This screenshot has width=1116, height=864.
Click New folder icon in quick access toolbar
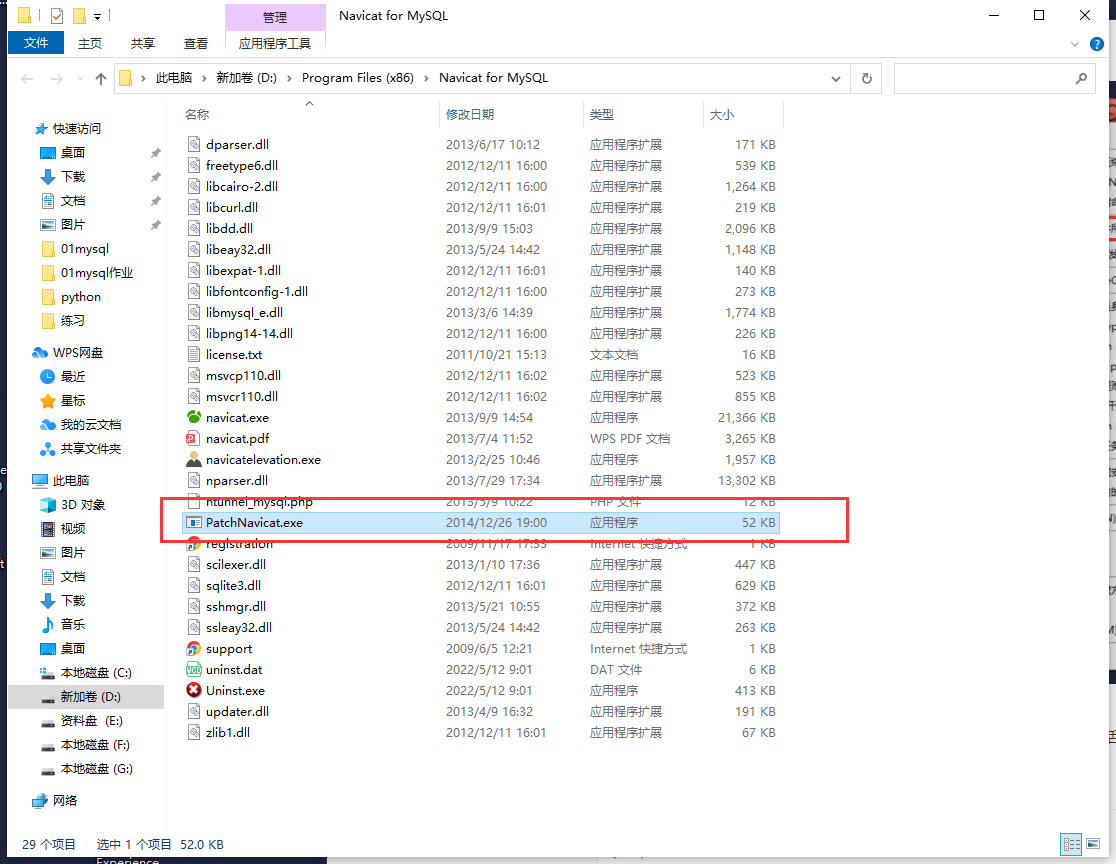79,15
